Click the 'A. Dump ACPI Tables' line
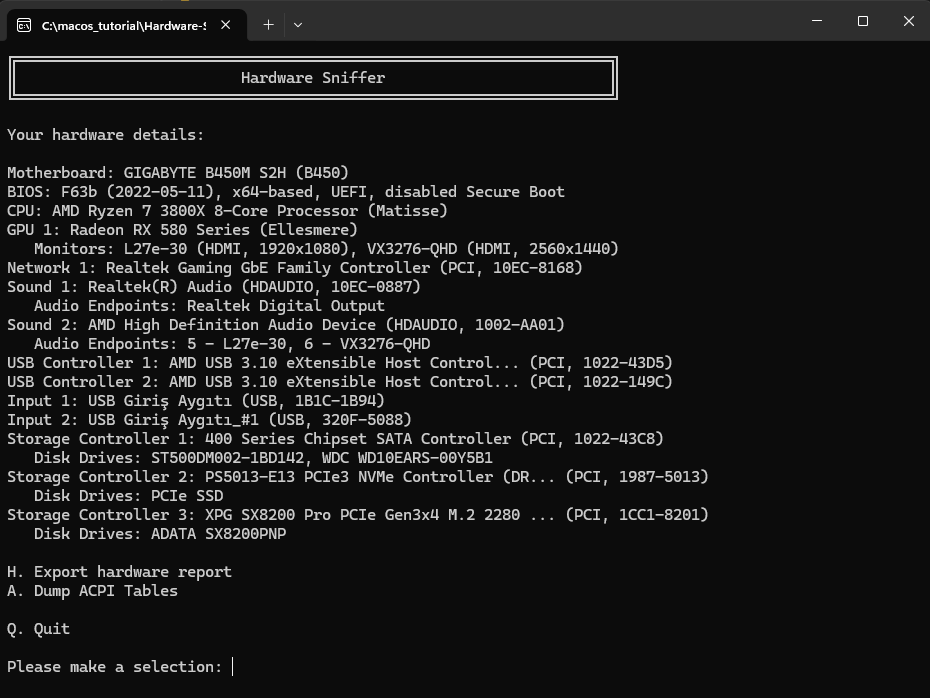This screenshot has width=930, height=698. pyautogui.click(x=92, y=591)
